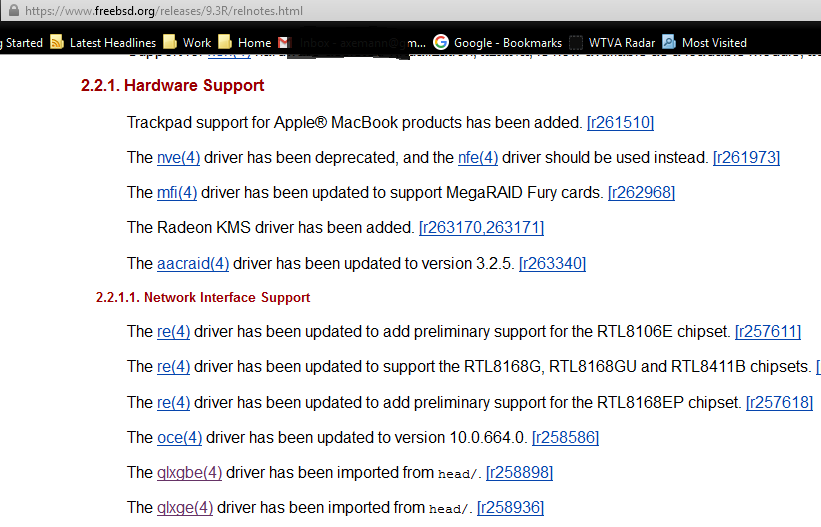Image resolution: width=821 pixels, height=527 pixels.
Task: Open the Work bookmarks folder icon
Action: 170,42
